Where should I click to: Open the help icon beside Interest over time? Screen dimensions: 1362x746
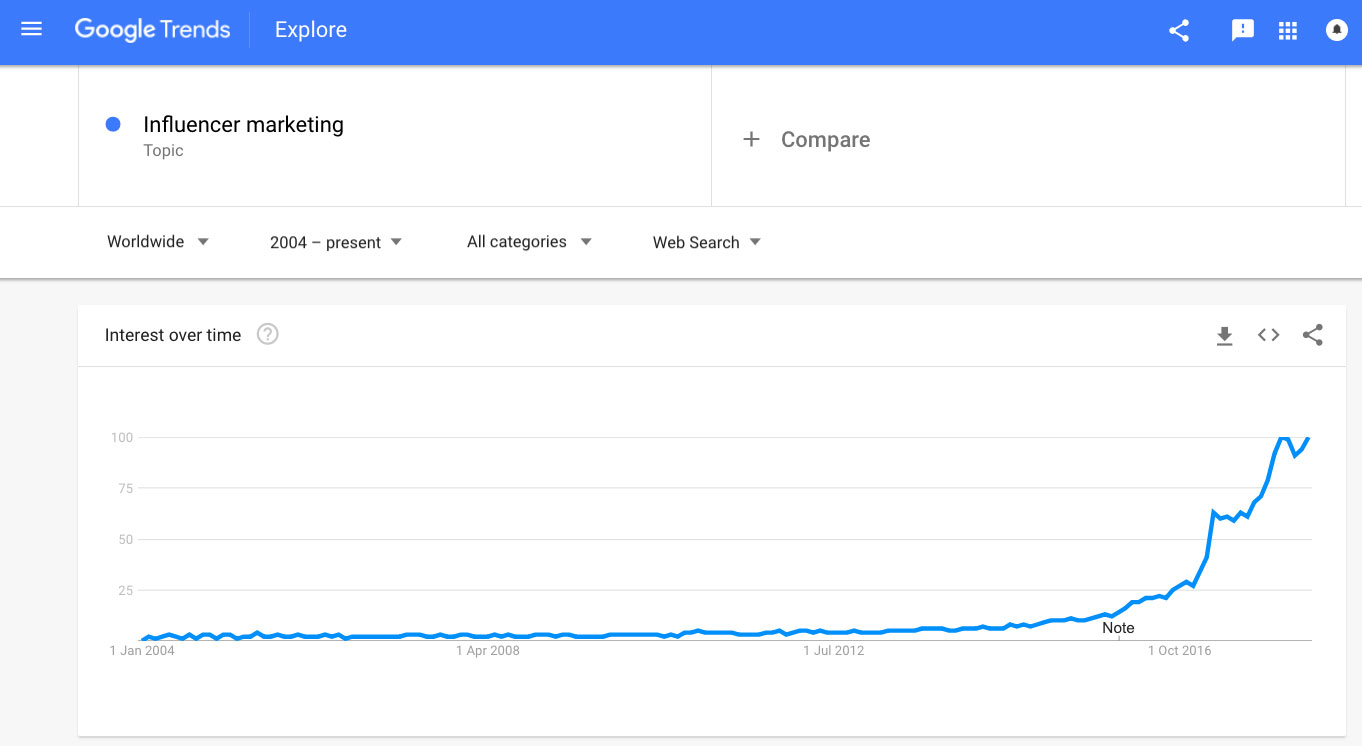pyautogui.click(x=267, y=335)
